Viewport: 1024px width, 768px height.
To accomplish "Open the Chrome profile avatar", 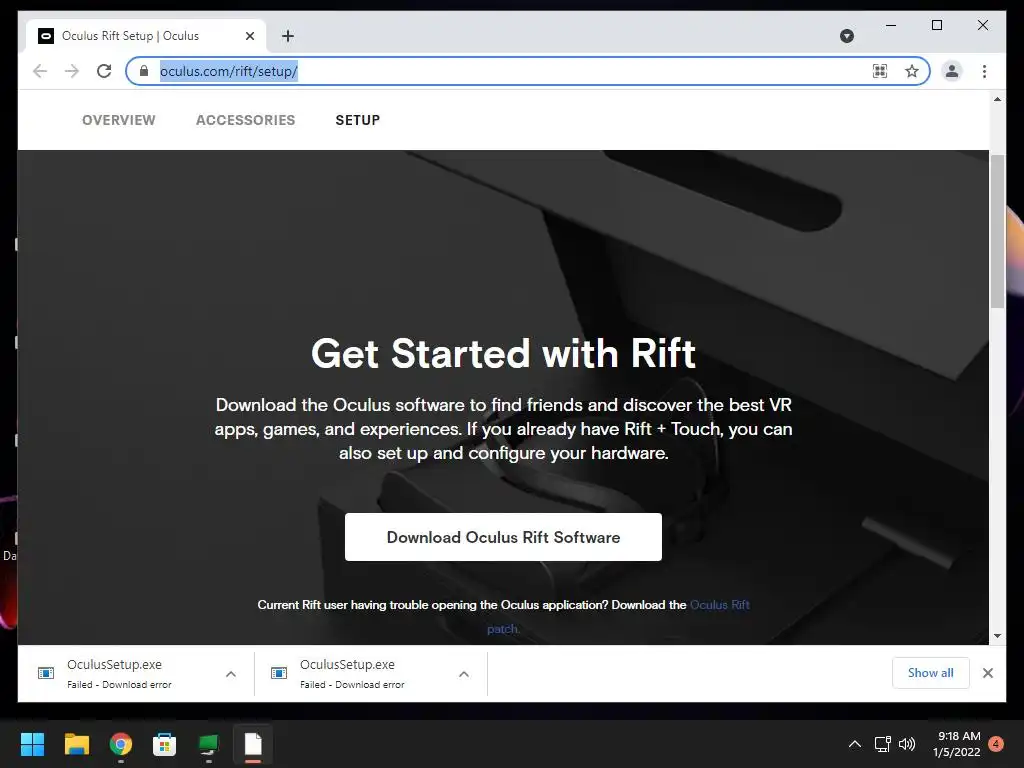I will 952,71.
